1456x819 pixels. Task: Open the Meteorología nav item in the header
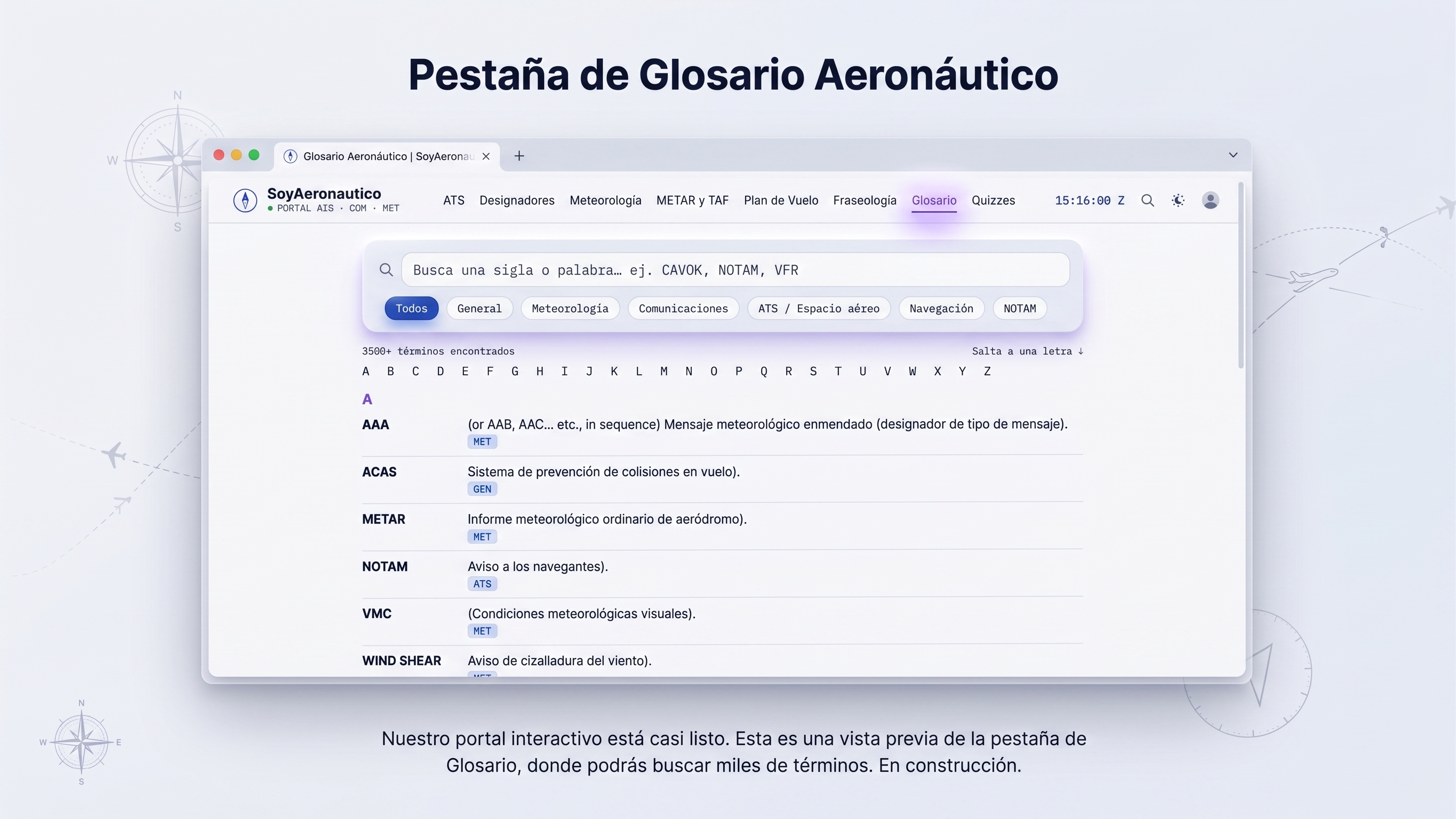point(605,200)
